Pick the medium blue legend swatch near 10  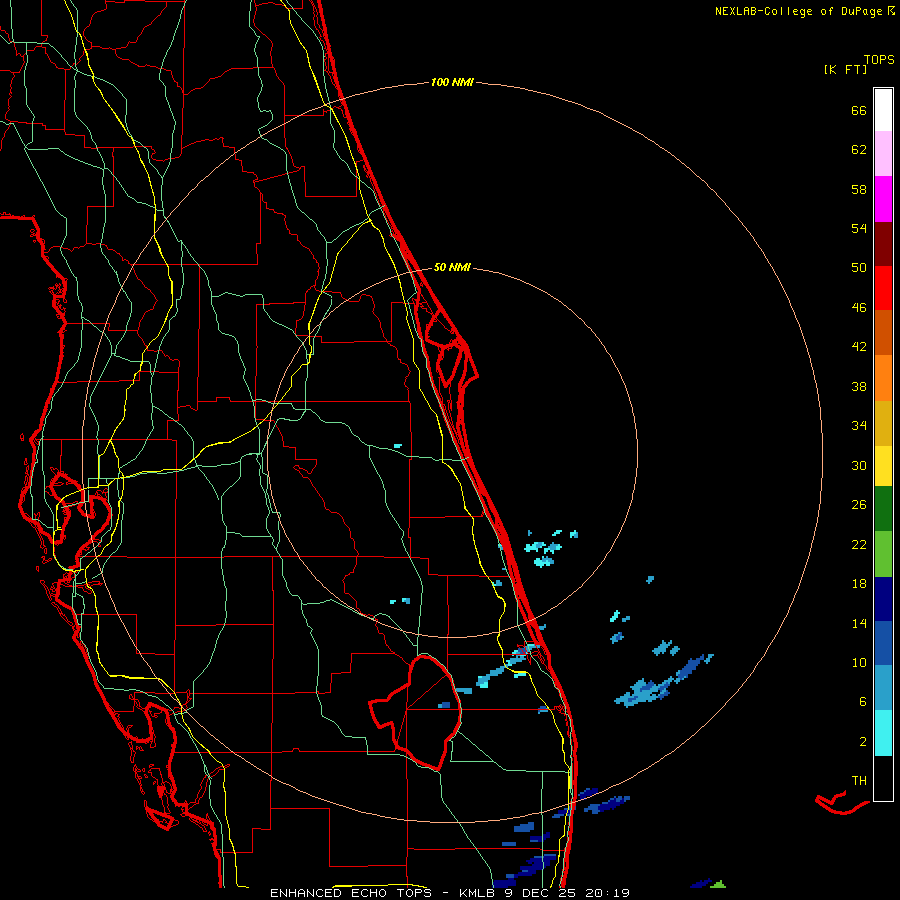coord(883,643)
